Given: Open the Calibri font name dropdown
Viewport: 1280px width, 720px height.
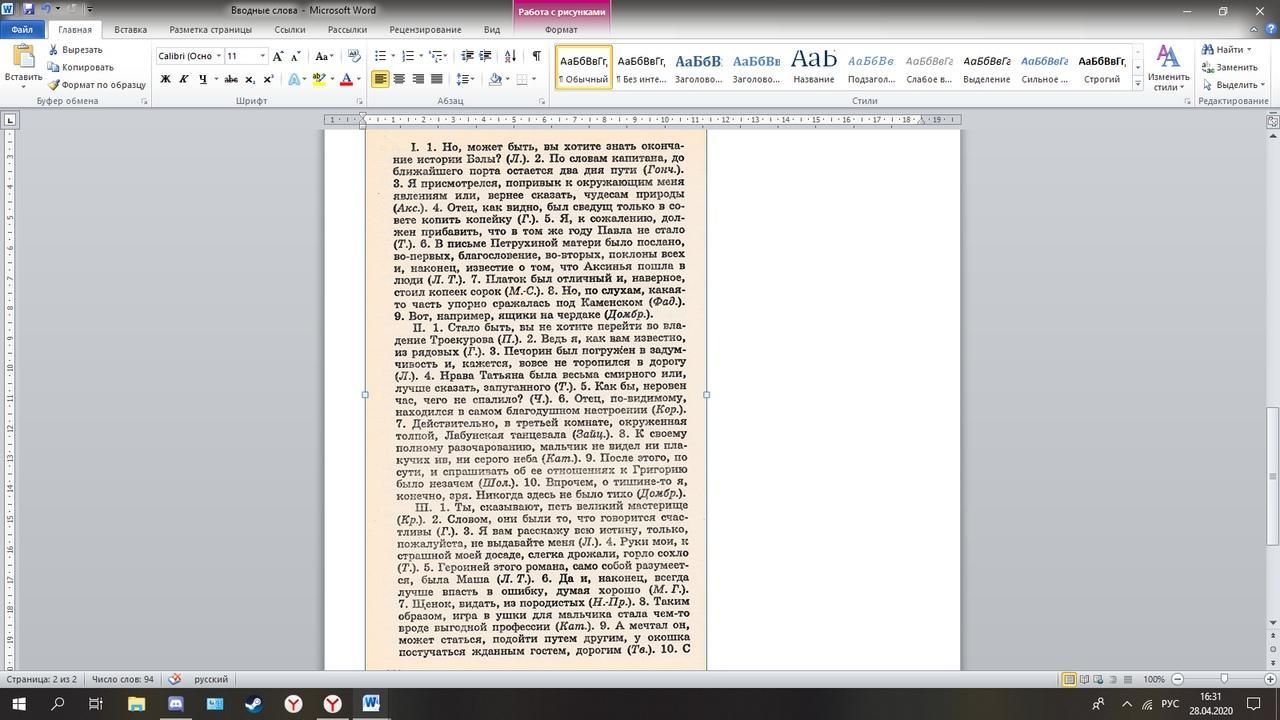Looking at the screenshot, I should point(219,56).
